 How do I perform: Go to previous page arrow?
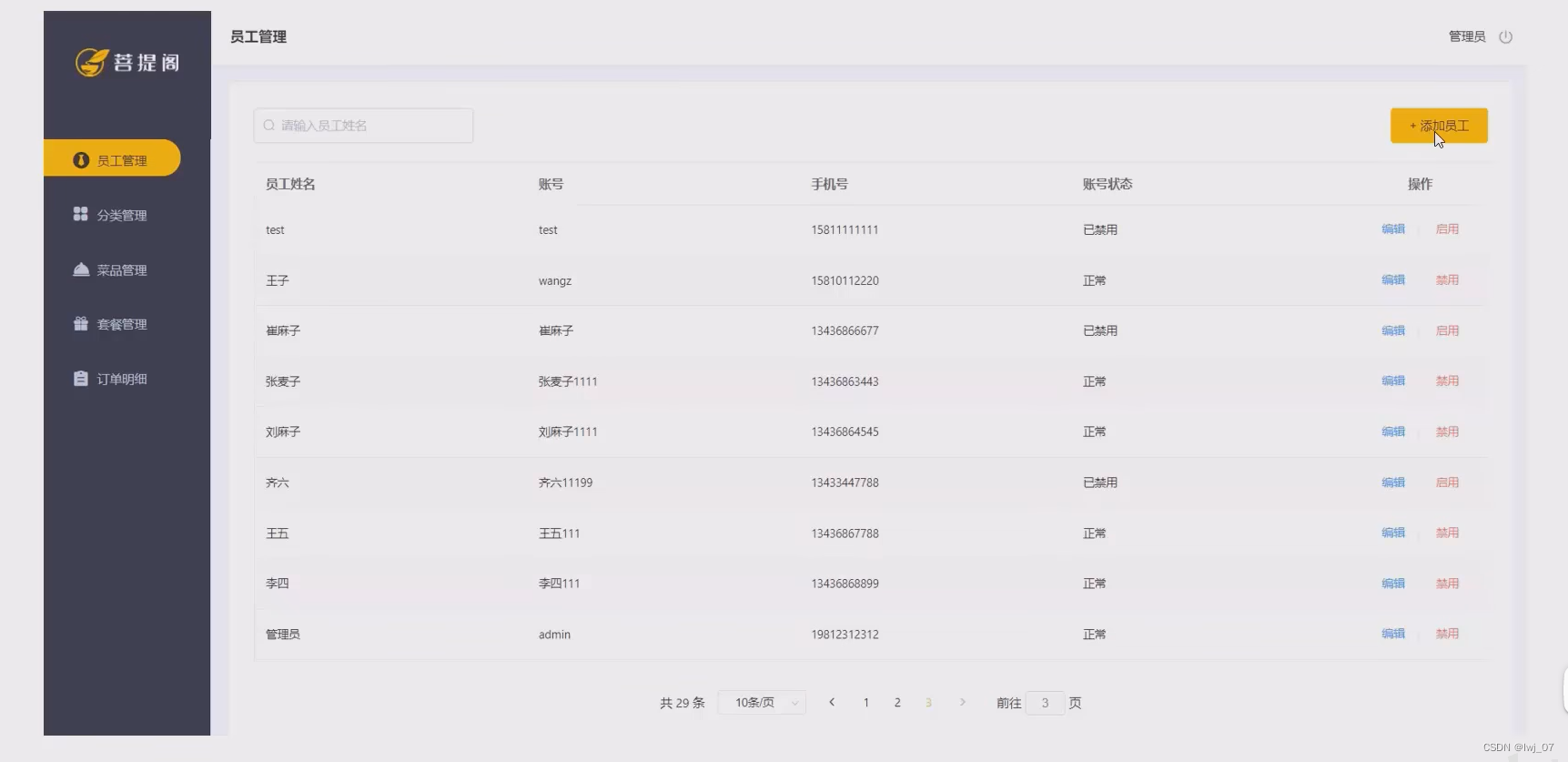pyautogui.click(x=832, y=702)
